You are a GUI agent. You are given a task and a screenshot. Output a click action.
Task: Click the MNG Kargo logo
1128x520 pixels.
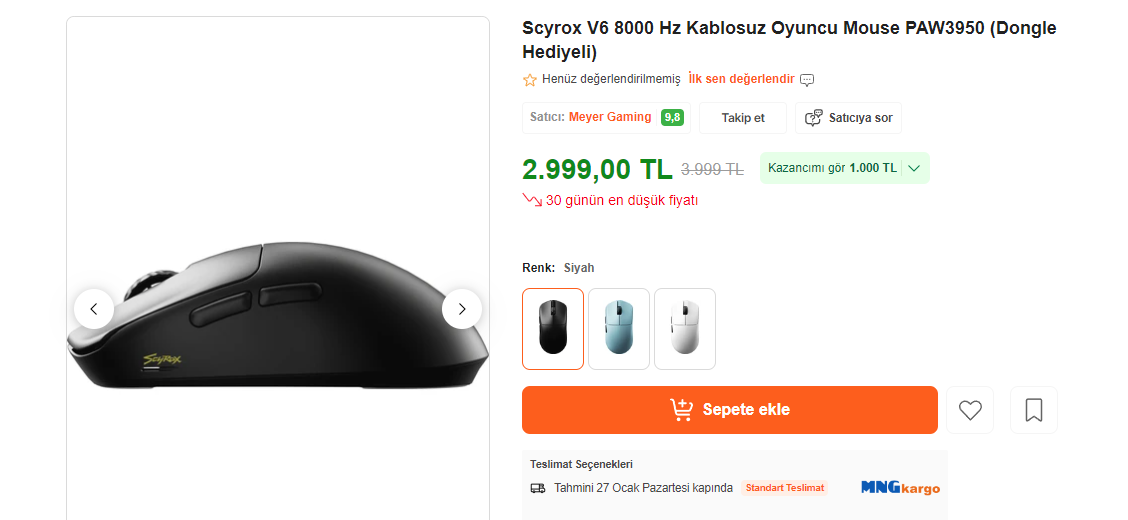click(900, 488)
